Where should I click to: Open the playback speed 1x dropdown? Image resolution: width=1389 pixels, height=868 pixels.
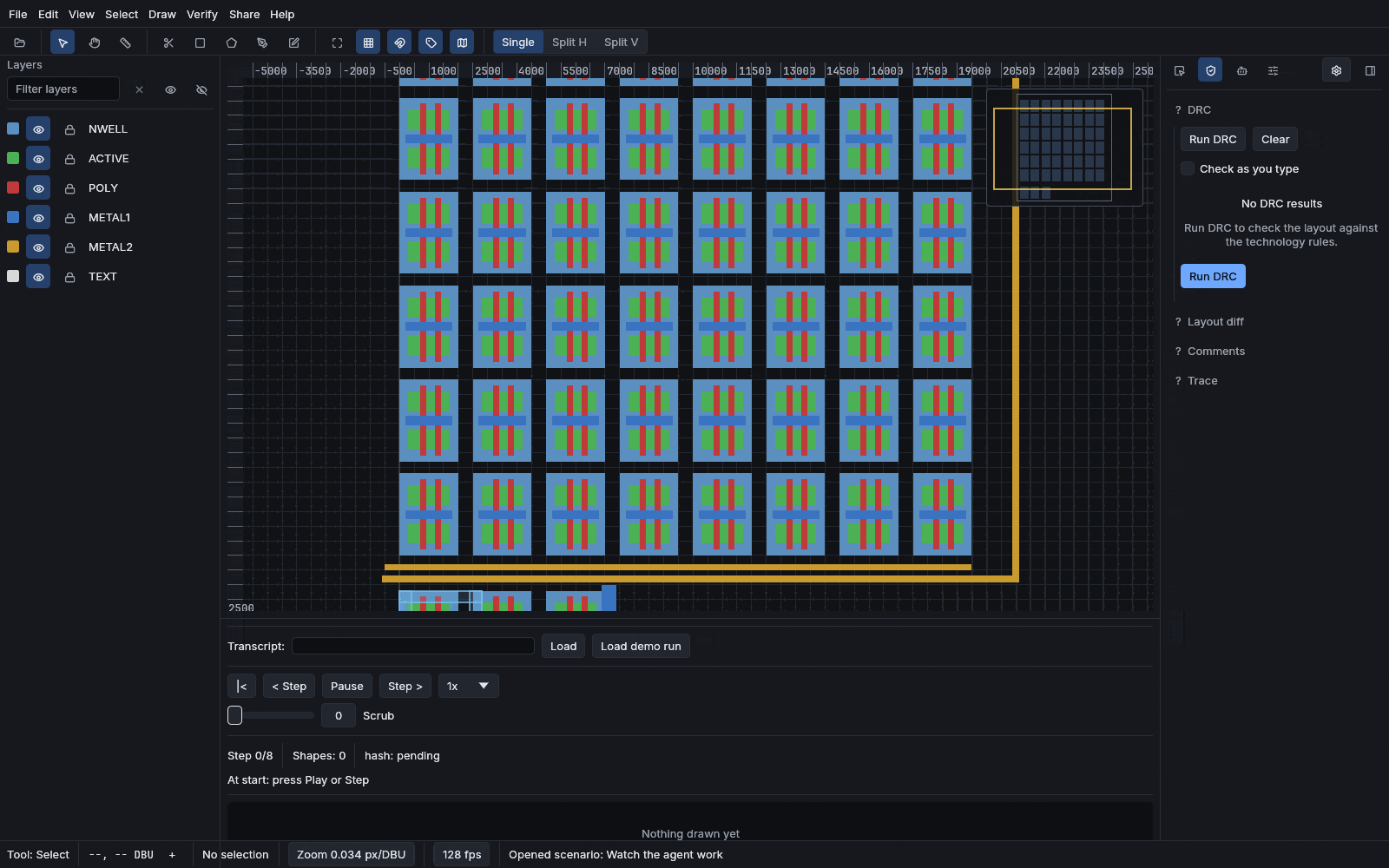468,686
